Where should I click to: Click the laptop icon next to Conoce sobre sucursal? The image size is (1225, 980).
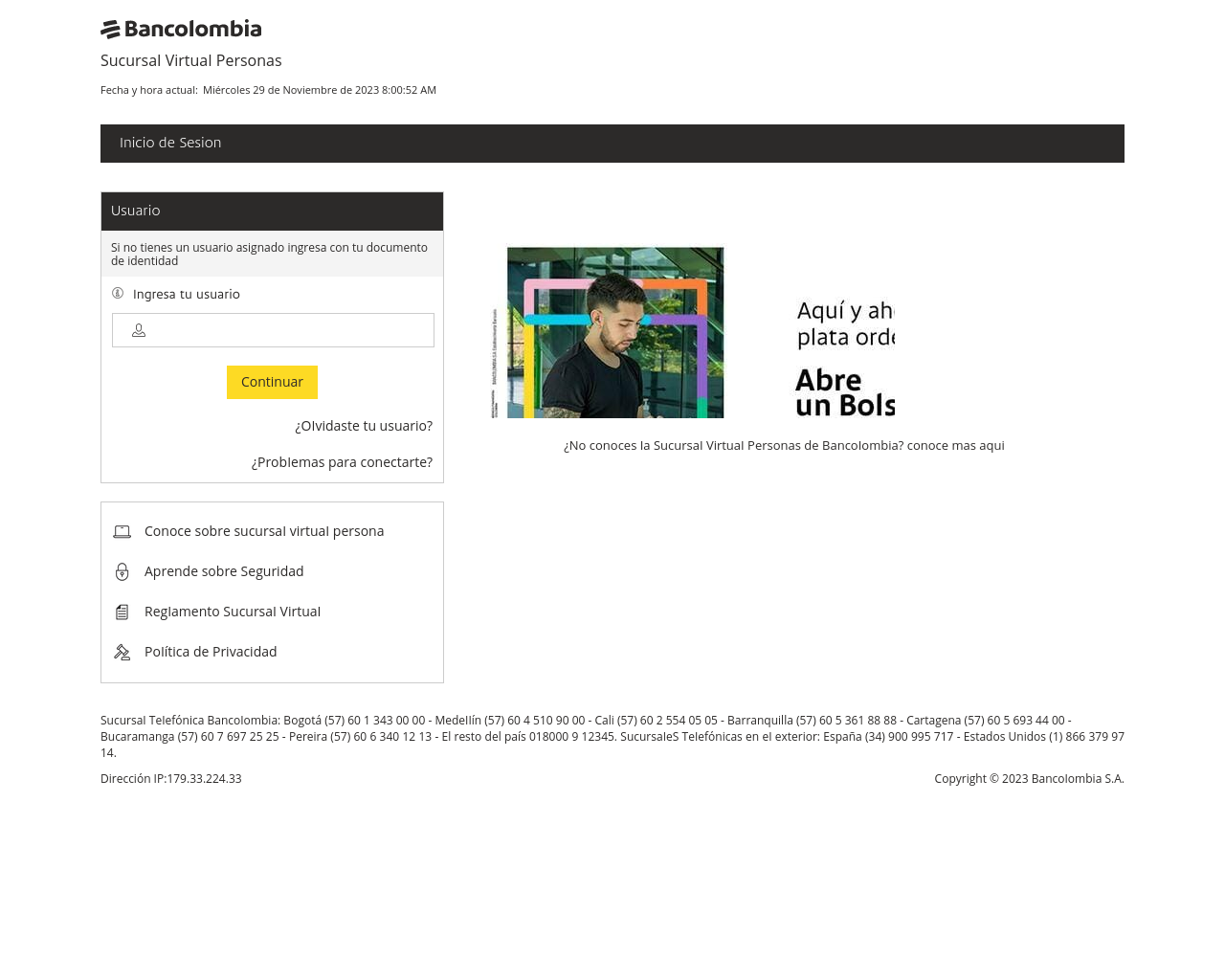pos(122,532)
